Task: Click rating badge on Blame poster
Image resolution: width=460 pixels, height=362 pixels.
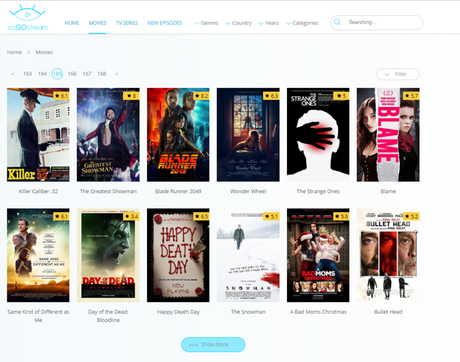Action: tap(411, 96)
